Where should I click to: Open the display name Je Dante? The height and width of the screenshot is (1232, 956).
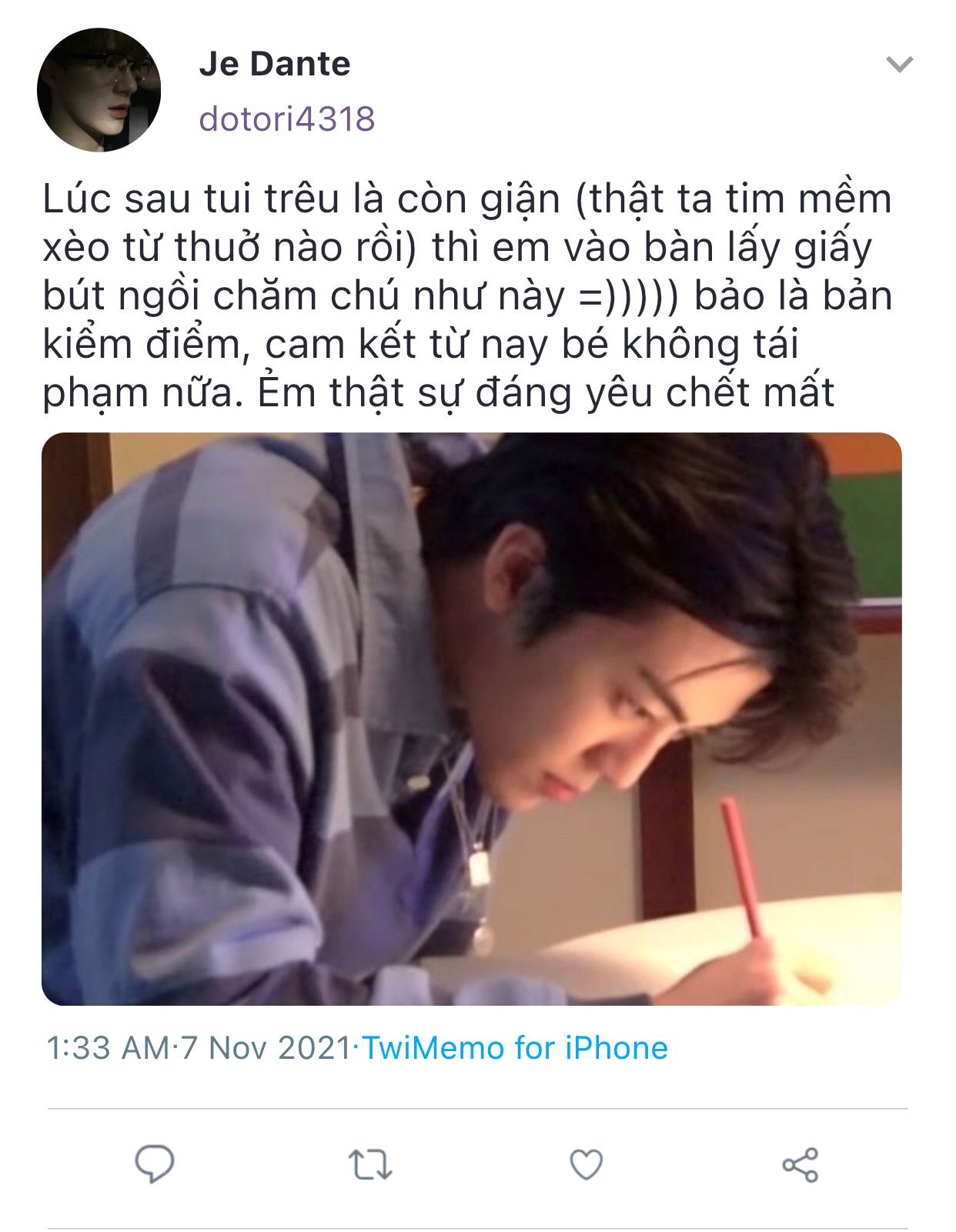(x=274, y=64)
